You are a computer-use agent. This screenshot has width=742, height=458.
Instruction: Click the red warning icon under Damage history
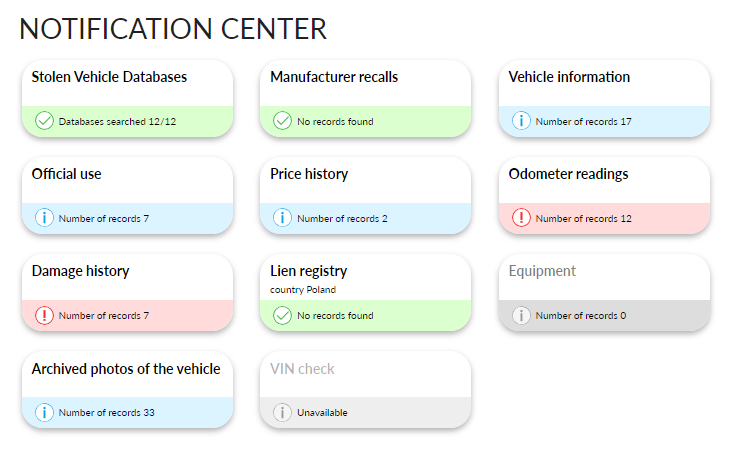point(44,315)
